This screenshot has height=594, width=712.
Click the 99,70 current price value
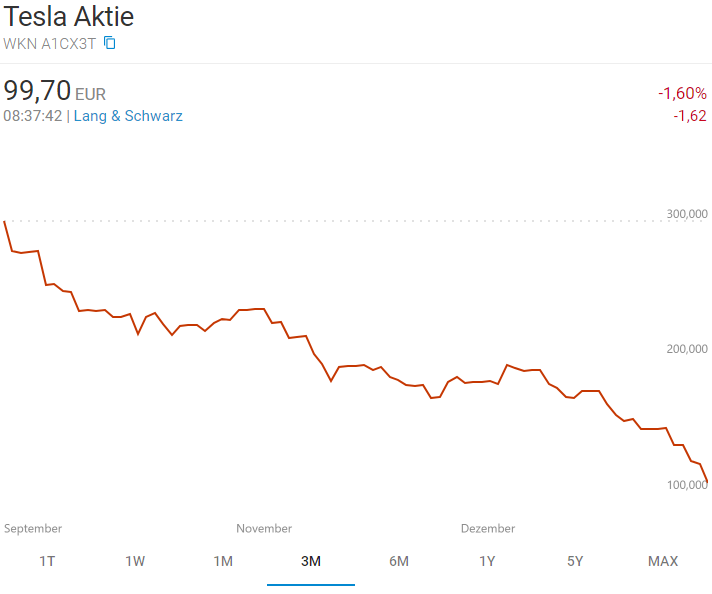(38, 91)
